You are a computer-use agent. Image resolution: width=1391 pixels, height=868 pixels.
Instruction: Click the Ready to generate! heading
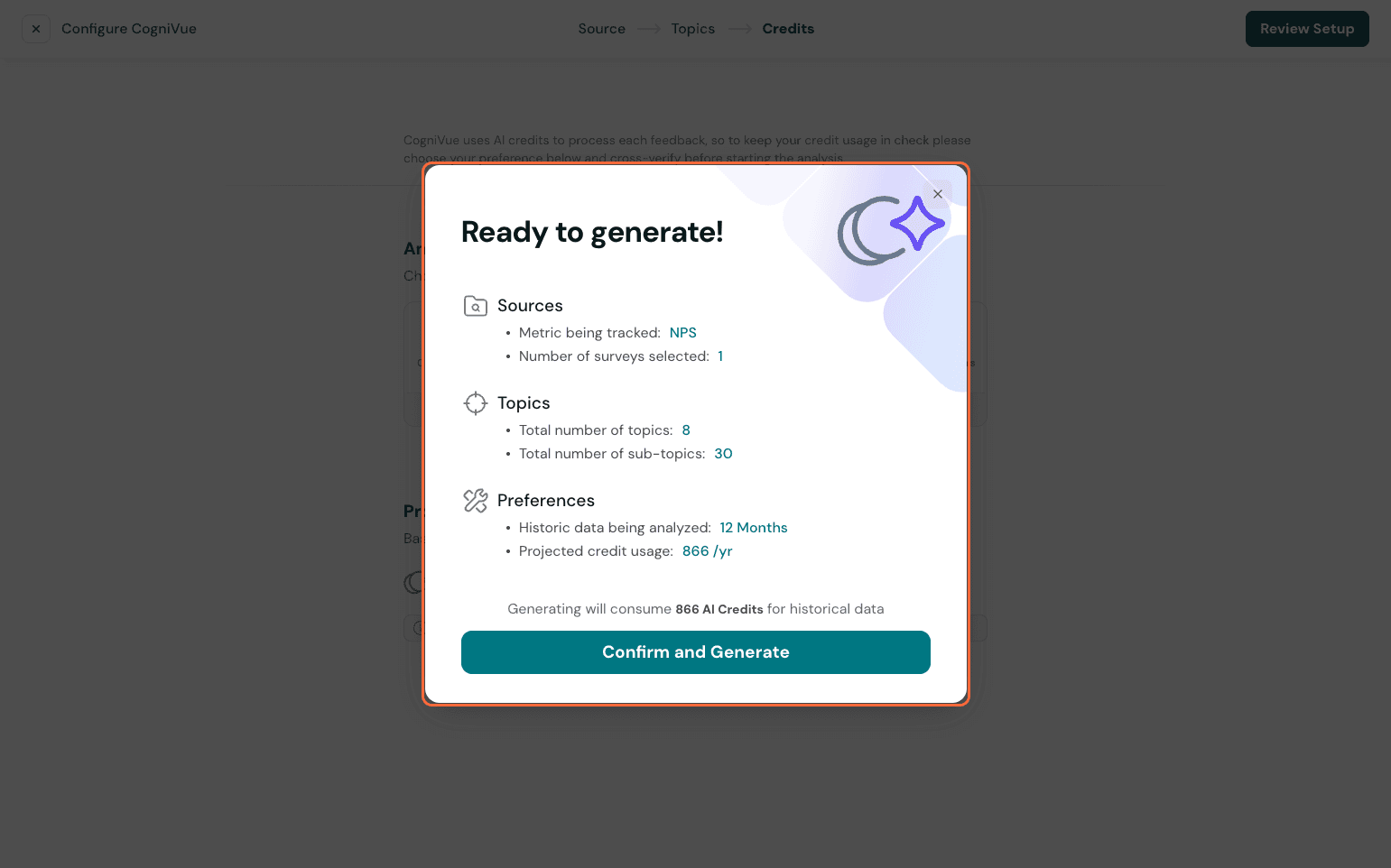pyautogui.click(x=592, y=233)
